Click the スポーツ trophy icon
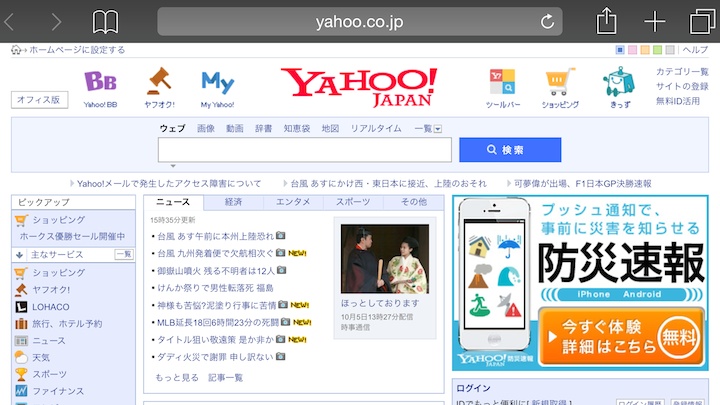720x405 pixels. [21, 374]
